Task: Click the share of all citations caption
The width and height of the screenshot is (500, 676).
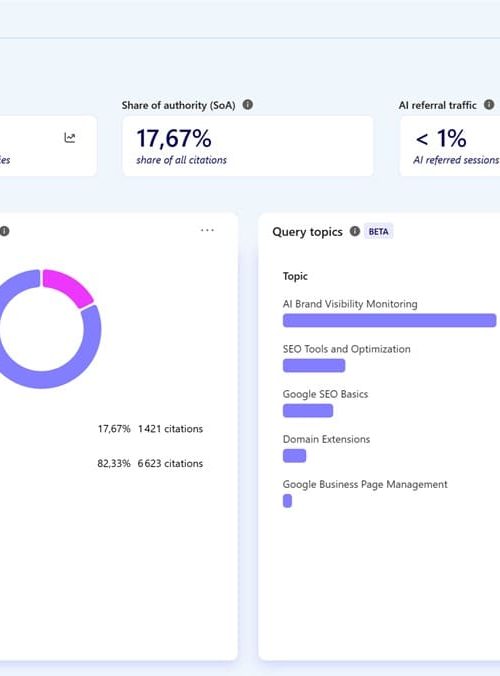Action: point(181,160)
